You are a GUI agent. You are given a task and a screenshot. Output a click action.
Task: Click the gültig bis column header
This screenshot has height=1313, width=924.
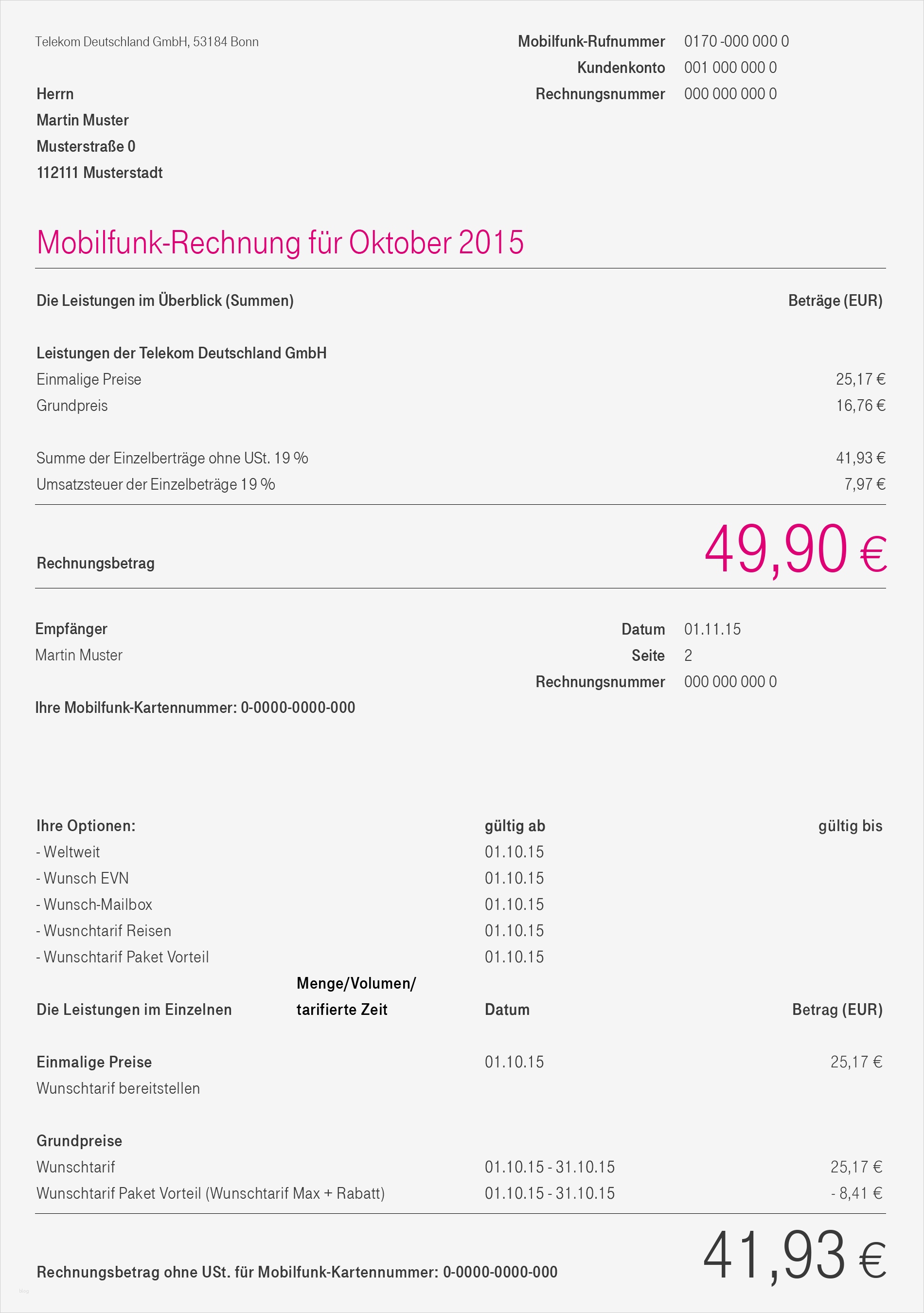click(850, 826)
